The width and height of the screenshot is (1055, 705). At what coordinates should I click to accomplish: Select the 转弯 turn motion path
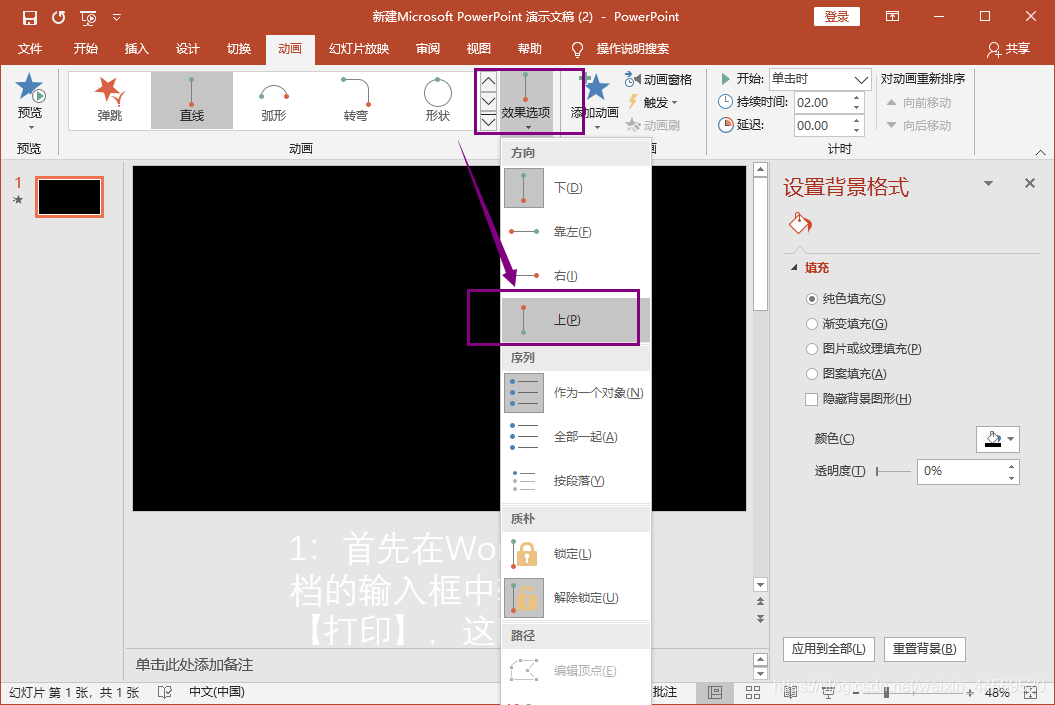(x=356, y=100)
